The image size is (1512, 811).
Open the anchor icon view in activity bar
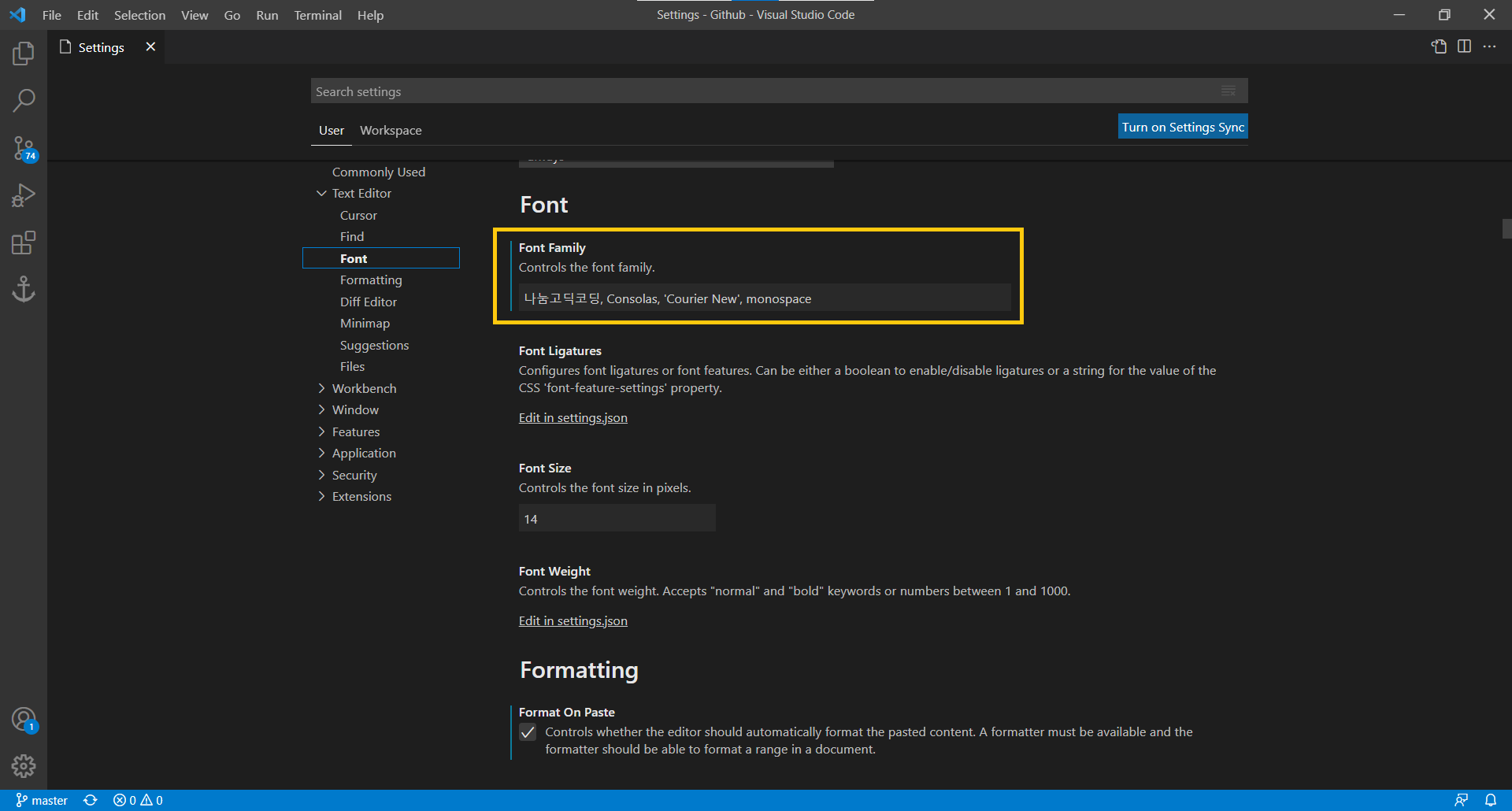coord(24,289)
